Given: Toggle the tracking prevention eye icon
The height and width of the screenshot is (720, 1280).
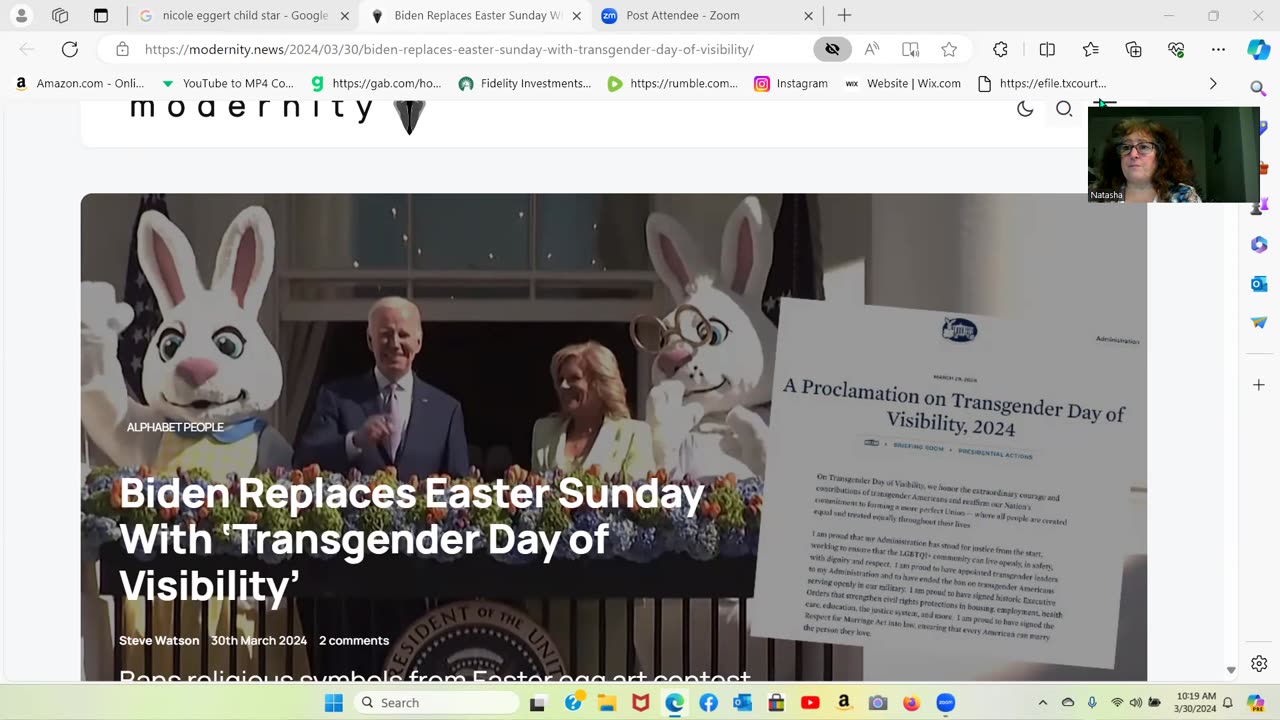Looking at the screenshot, I should pyautogui.click(x=832, y=49).
